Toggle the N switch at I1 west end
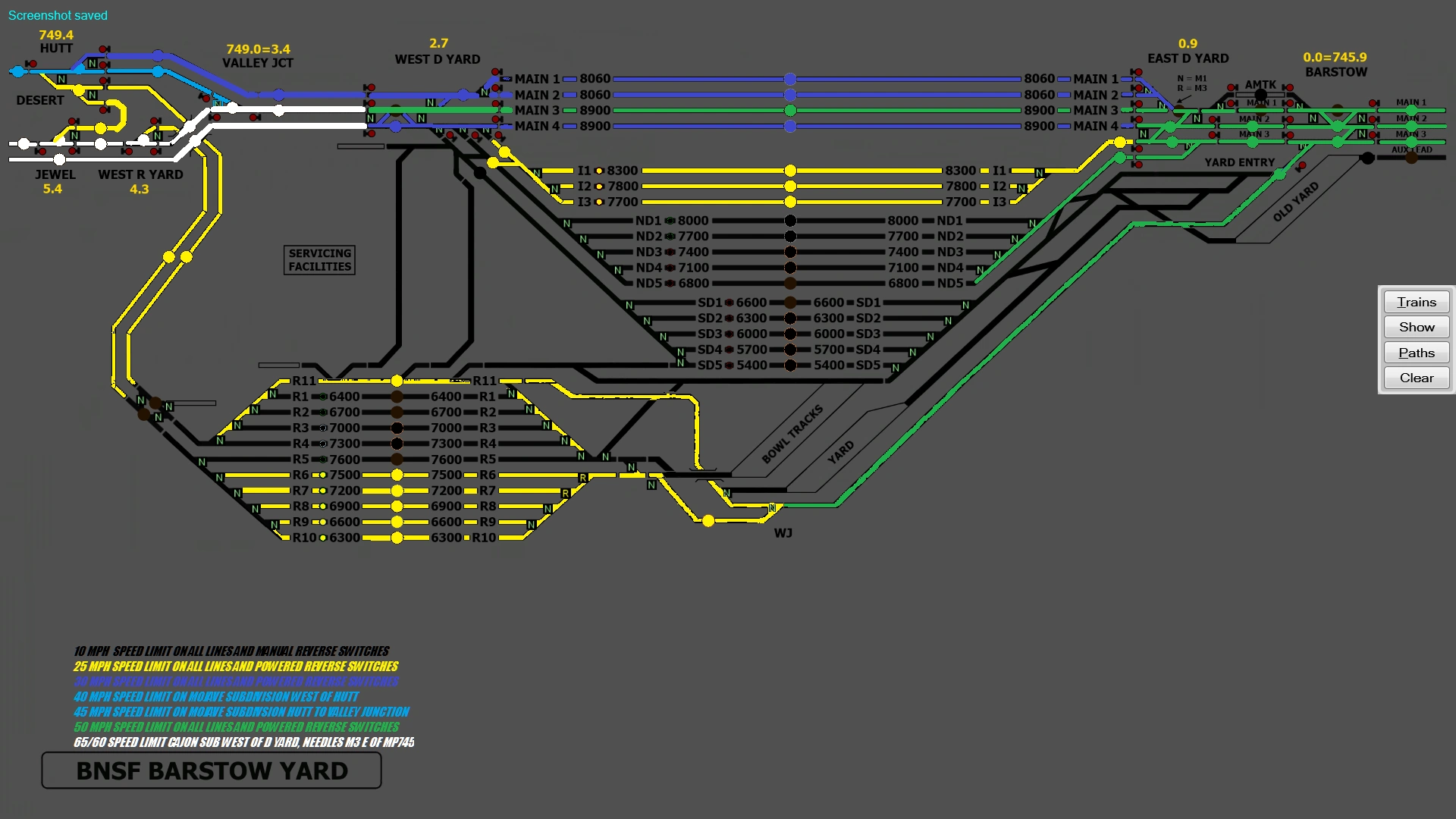 pyautogui.click(x=537, y=173)
